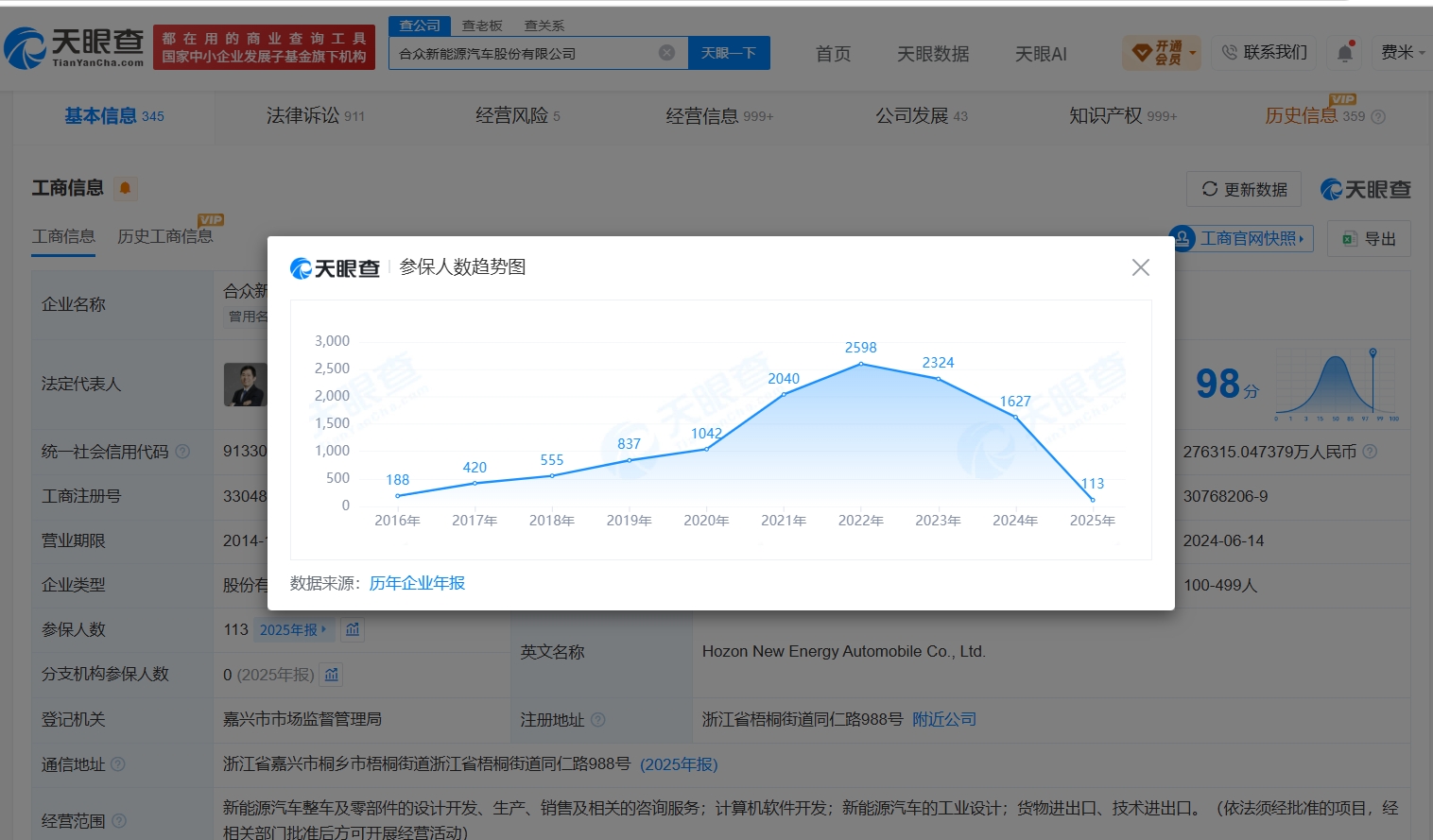Click the 2019年 data point 837
The image size is (1433, 840).
(630, 460)
